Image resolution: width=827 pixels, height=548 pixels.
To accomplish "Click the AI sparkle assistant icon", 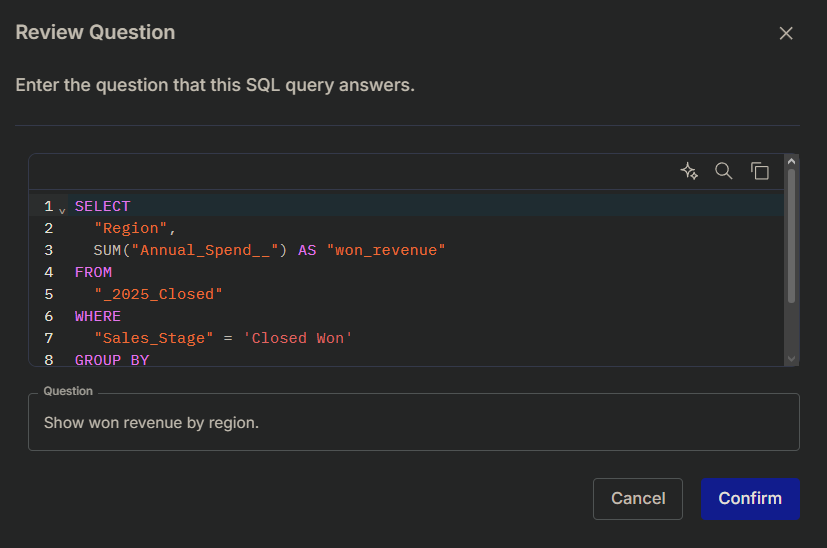I will [x=689, y=171].
